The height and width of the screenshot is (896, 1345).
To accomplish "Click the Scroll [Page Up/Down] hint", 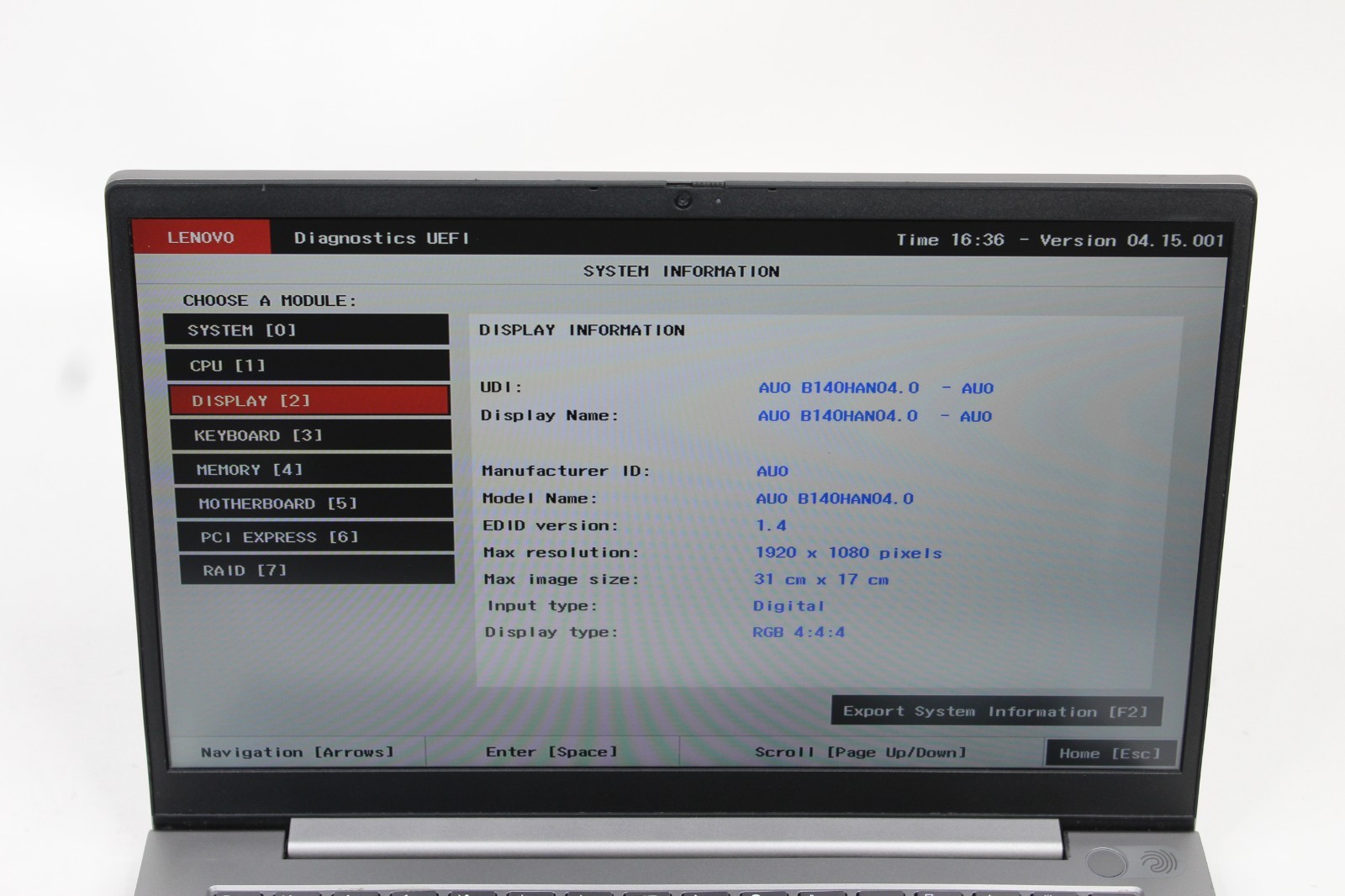I will (x=861, y=752).
